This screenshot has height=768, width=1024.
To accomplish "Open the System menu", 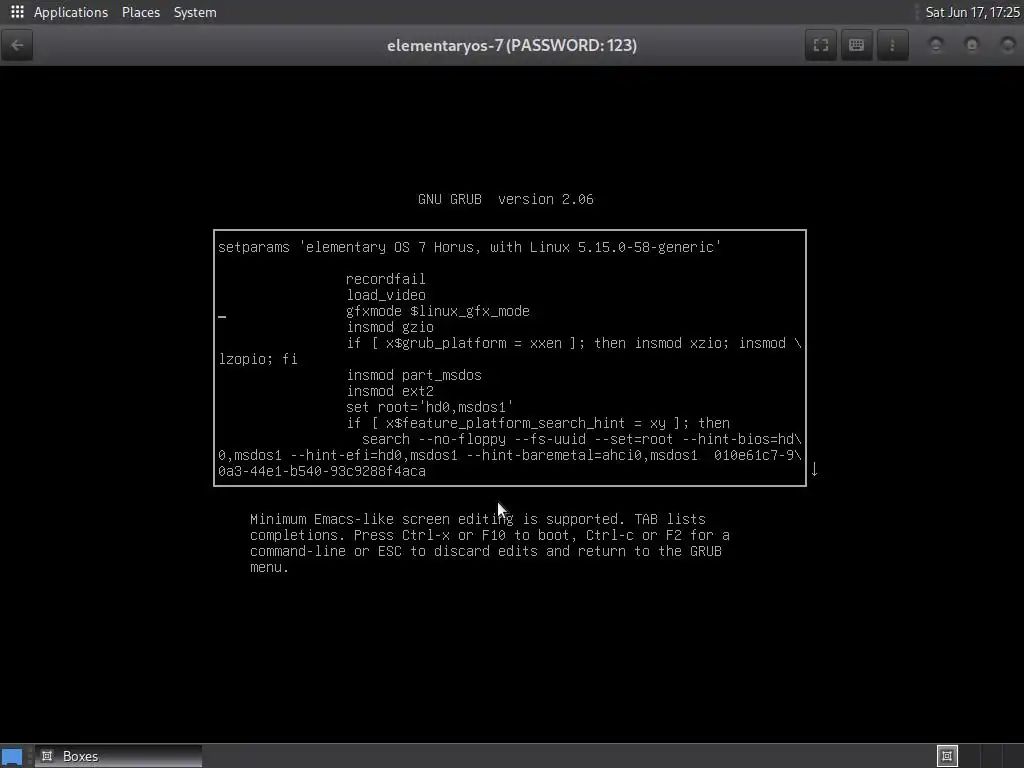I will 195,12.
